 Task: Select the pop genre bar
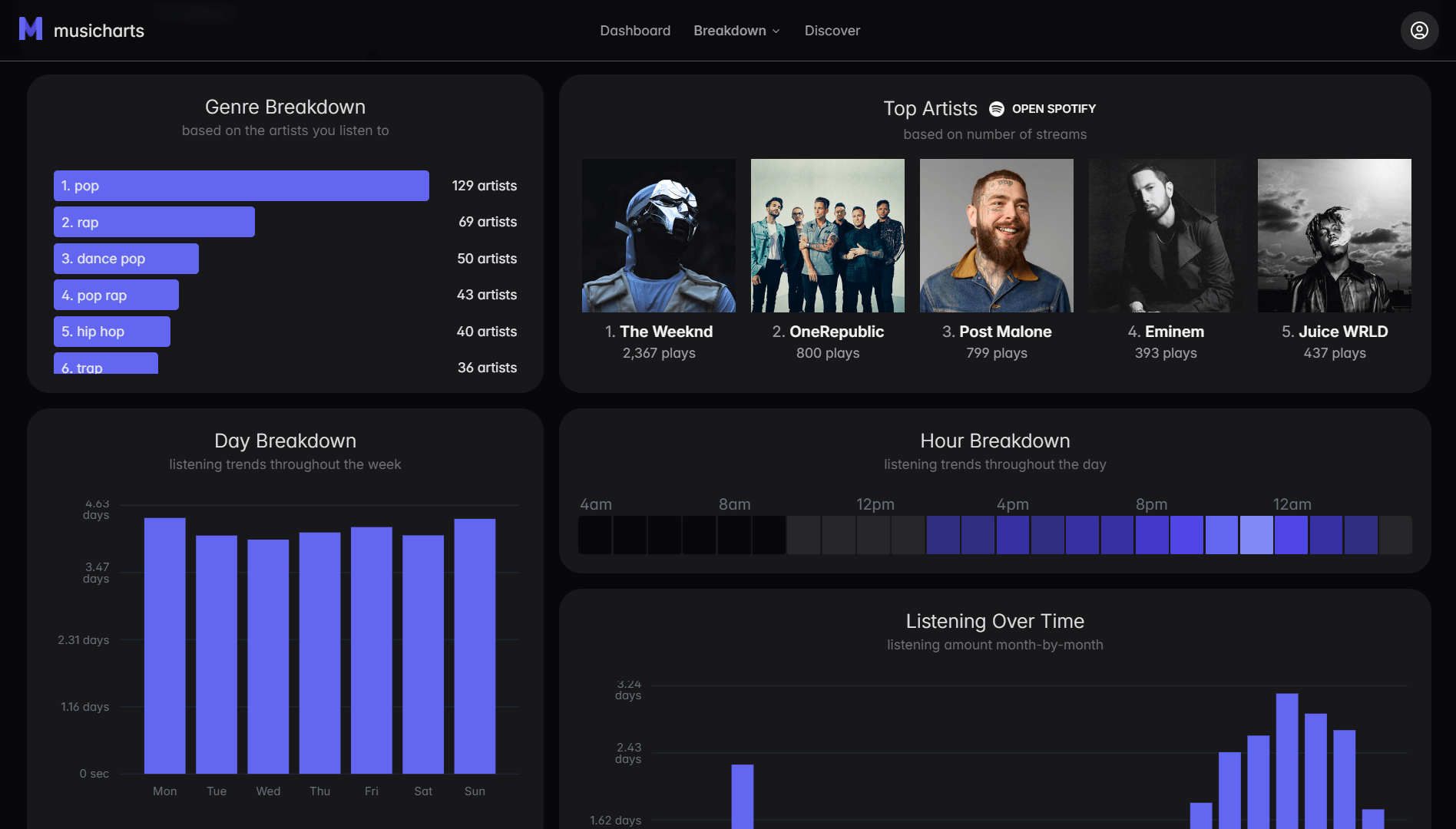tap(241, 186)
